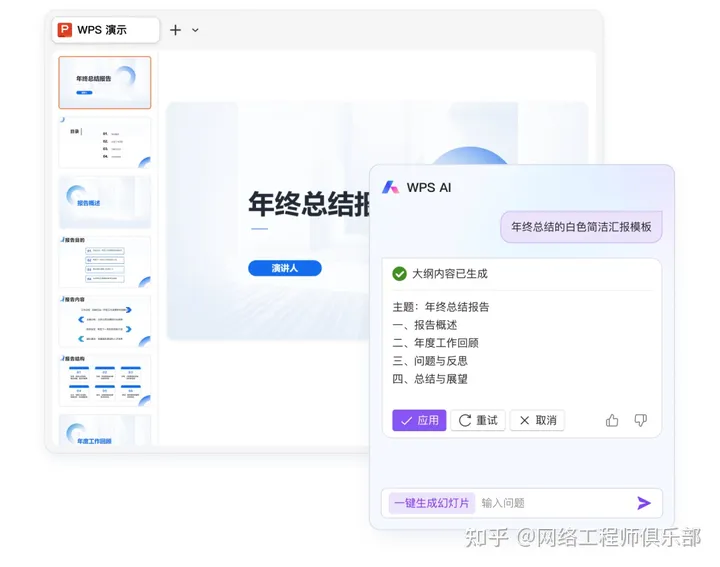
Task: Click the 二、年度工作回顾 outline item
Action: [x=435, y=343]
